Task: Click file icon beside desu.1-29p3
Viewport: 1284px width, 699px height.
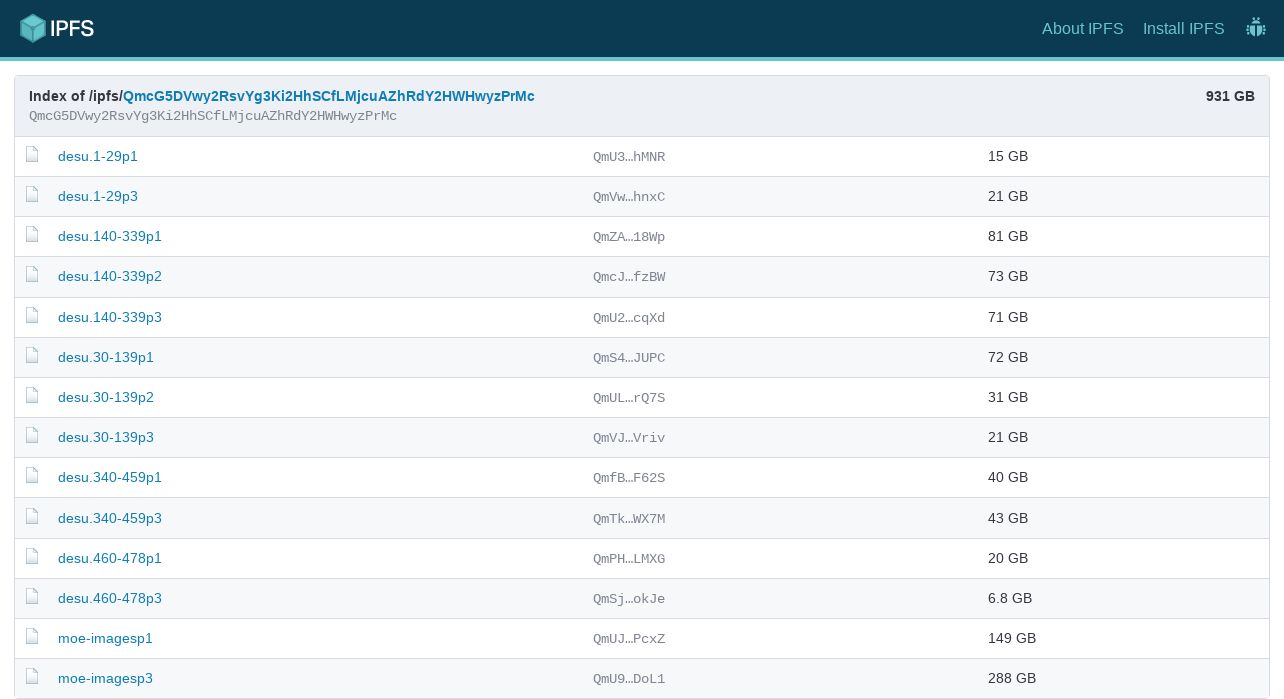Action: click(33, 195)
